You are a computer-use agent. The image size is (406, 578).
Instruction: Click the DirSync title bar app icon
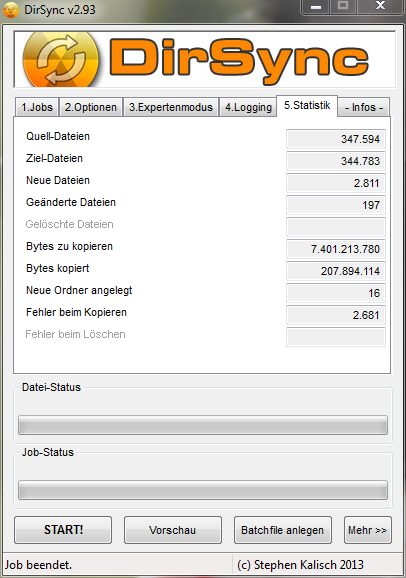[x=11, y=9]
